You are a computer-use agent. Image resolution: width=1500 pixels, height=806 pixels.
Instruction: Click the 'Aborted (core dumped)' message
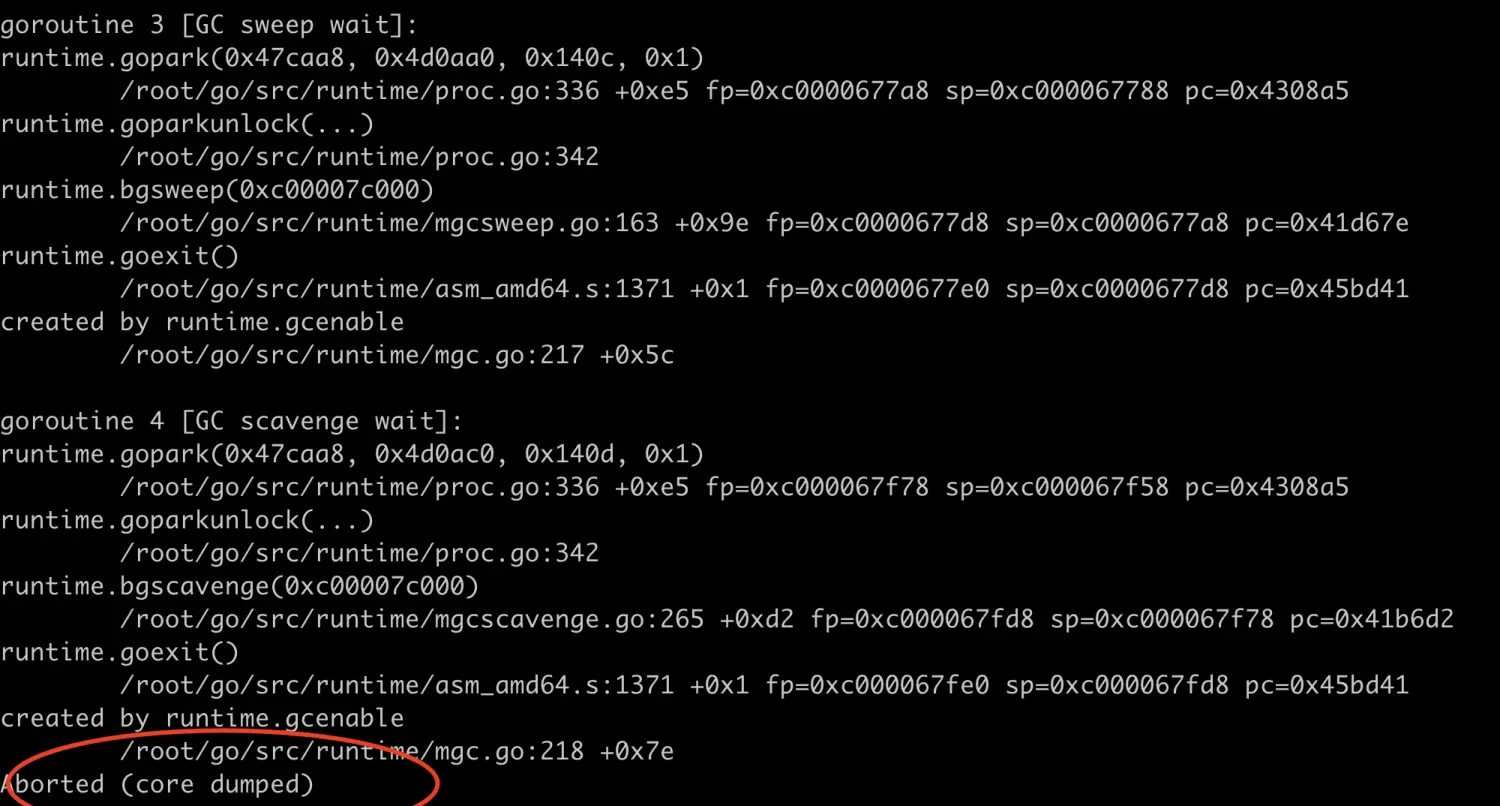point(157,784)
